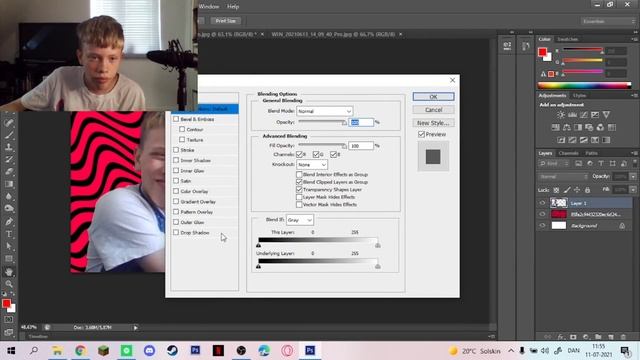Click the color spectrum ramp in Color panel

click(x=584, y=85)
